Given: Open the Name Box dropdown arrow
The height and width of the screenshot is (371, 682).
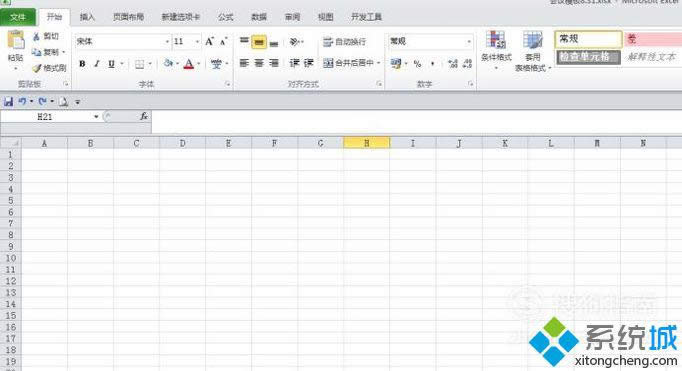Looking at the screenshot, I should coord(96,117).
